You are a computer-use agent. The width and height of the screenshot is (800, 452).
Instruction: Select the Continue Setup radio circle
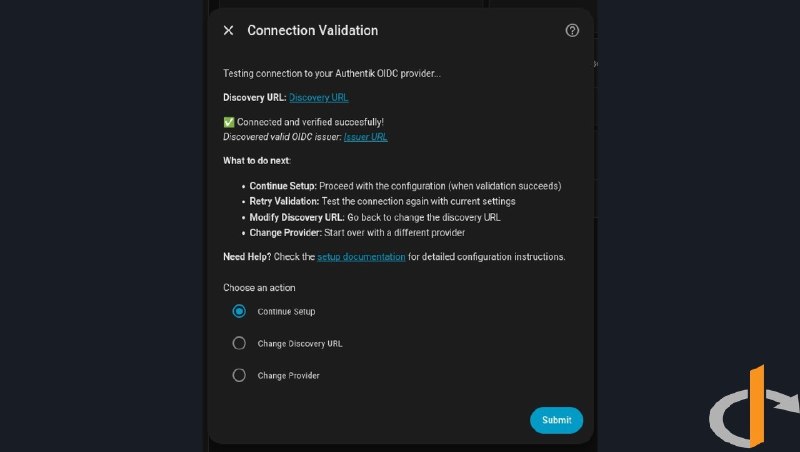tap(239, 311)
